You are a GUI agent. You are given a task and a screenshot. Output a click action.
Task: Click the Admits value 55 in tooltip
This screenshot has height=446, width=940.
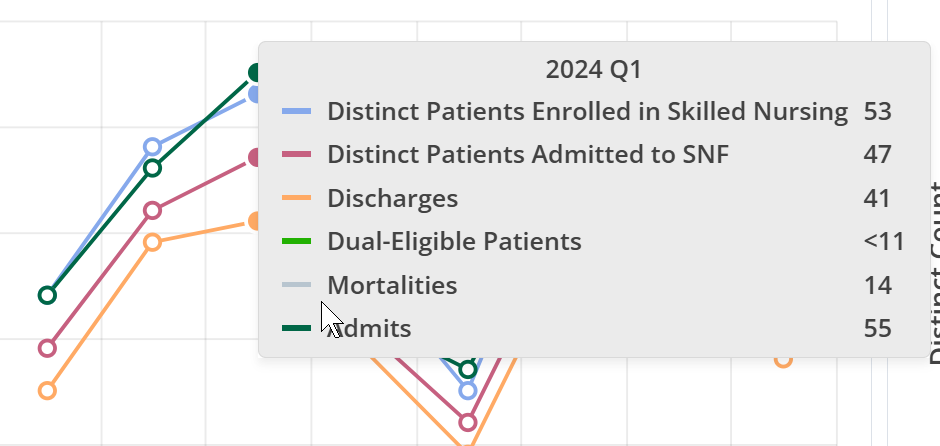pos(877,328)
